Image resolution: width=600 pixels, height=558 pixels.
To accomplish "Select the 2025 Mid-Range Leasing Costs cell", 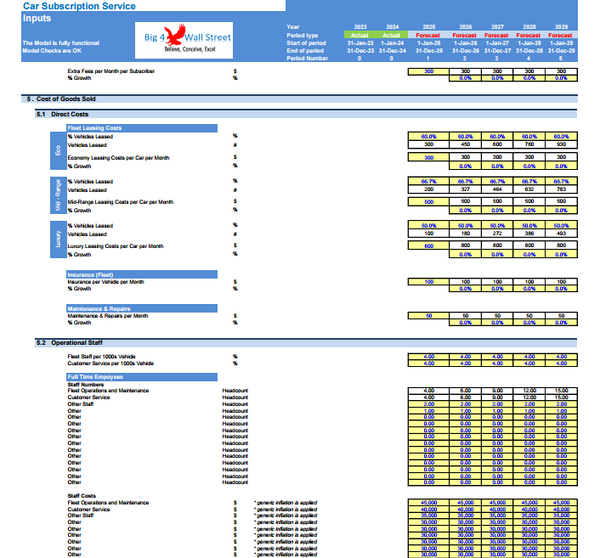I will pyautogui.click(x=428, y=202).
